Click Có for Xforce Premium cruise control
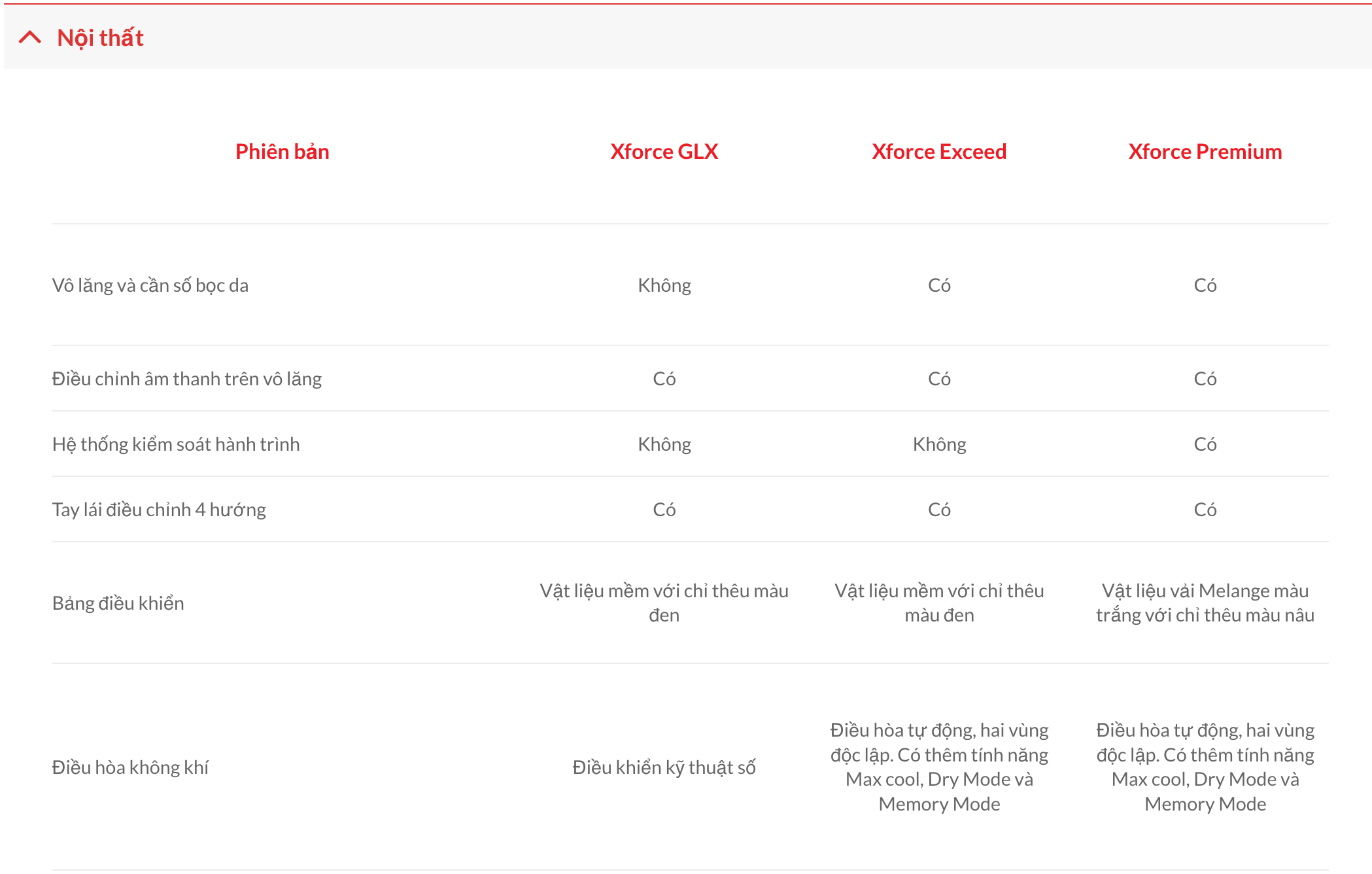Viewport: 1372px width, 874px height. coord(1205,444)
